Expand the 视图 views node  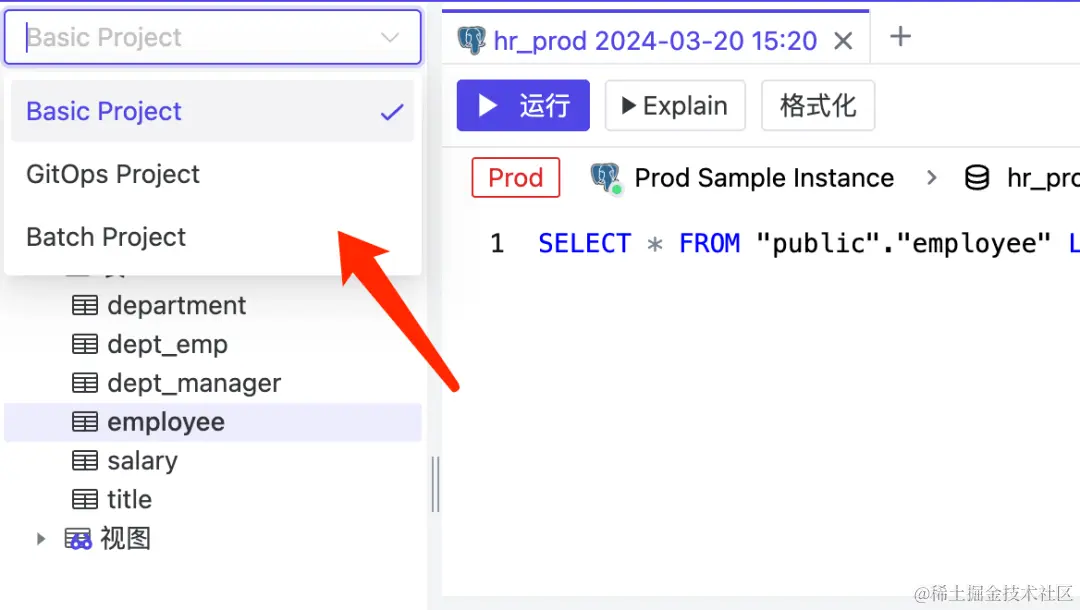coord(41,538)
